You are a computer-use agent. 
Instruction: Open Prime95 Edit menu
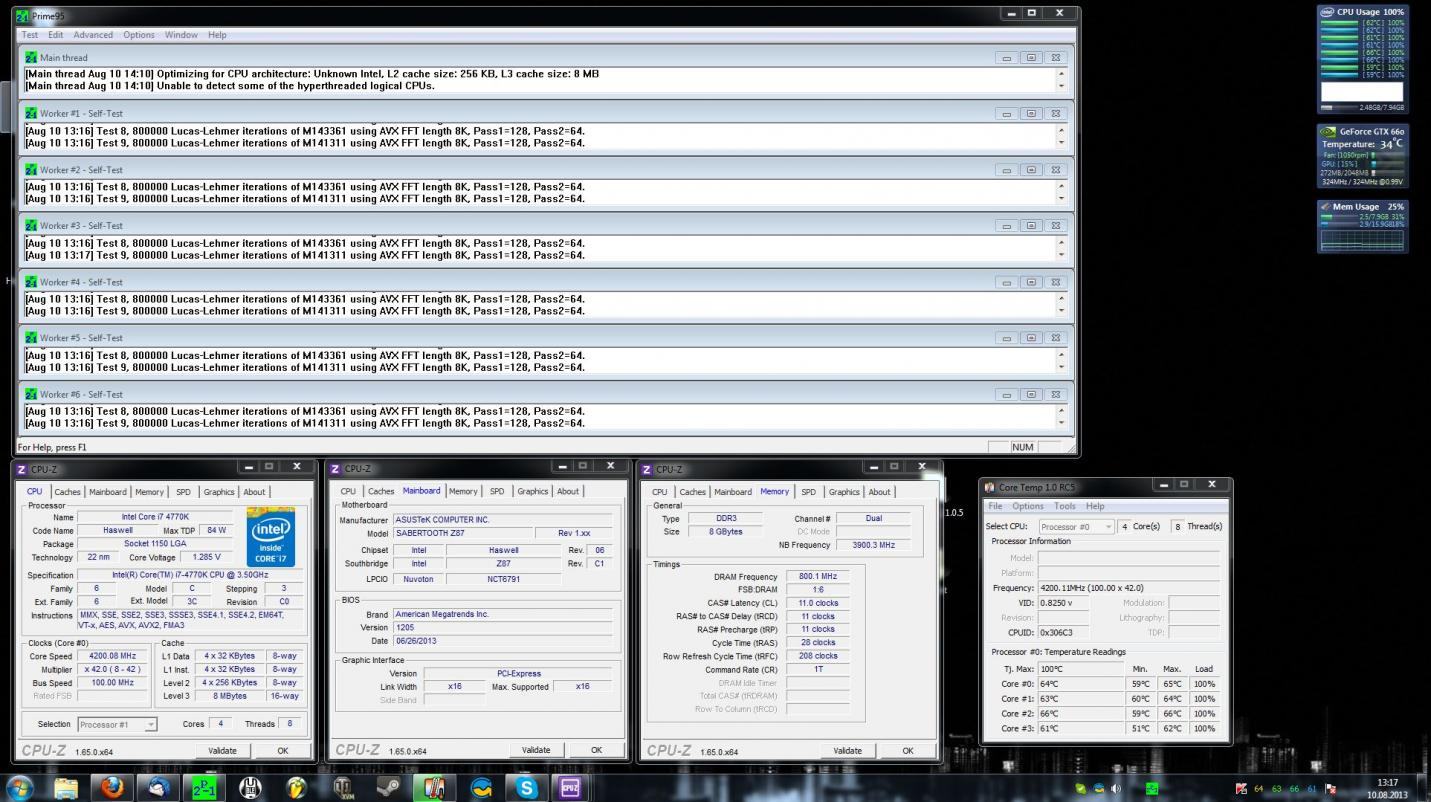pyautogui.click(x=55, y=35)
